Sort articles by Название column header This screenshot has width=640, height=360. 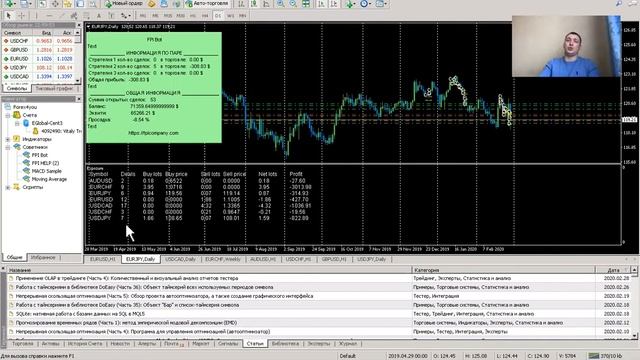point(209,270)
